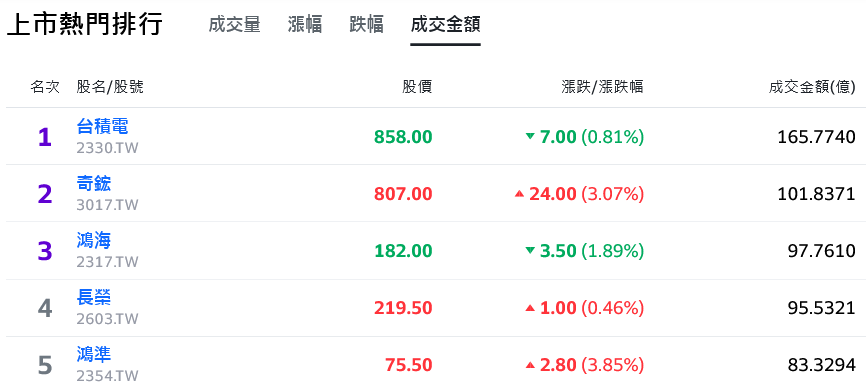Click the down arrow for 台積電 change

click(530, 136)
